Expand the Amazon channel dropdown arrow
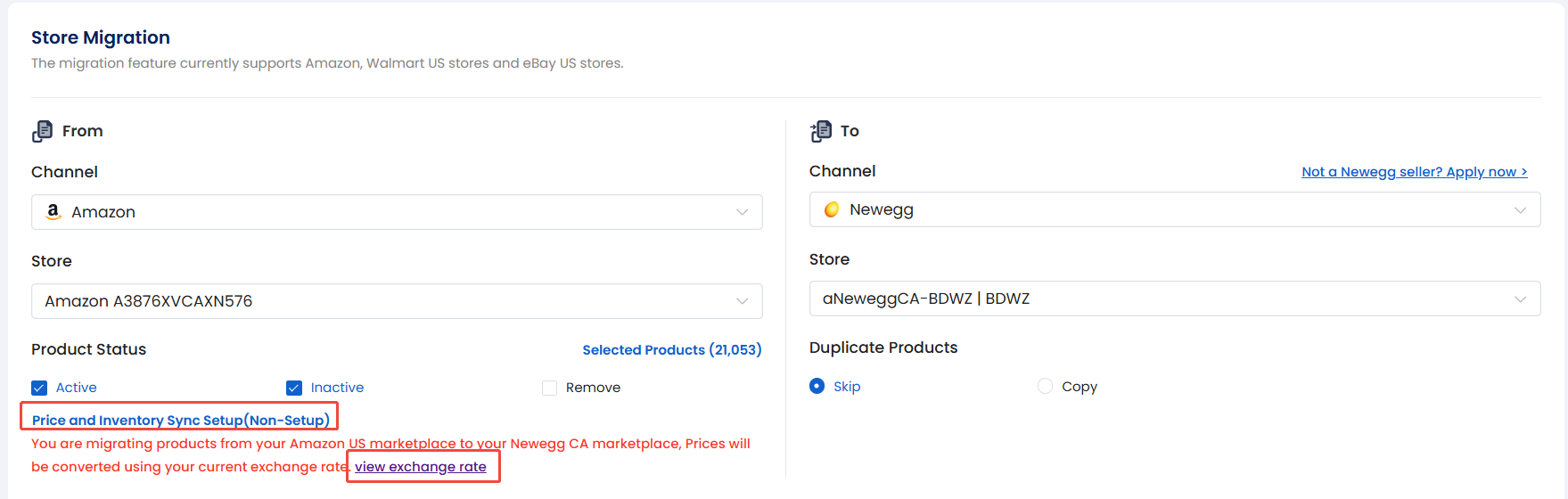Viewport: 1568px width, 499px height. [742, 212]
